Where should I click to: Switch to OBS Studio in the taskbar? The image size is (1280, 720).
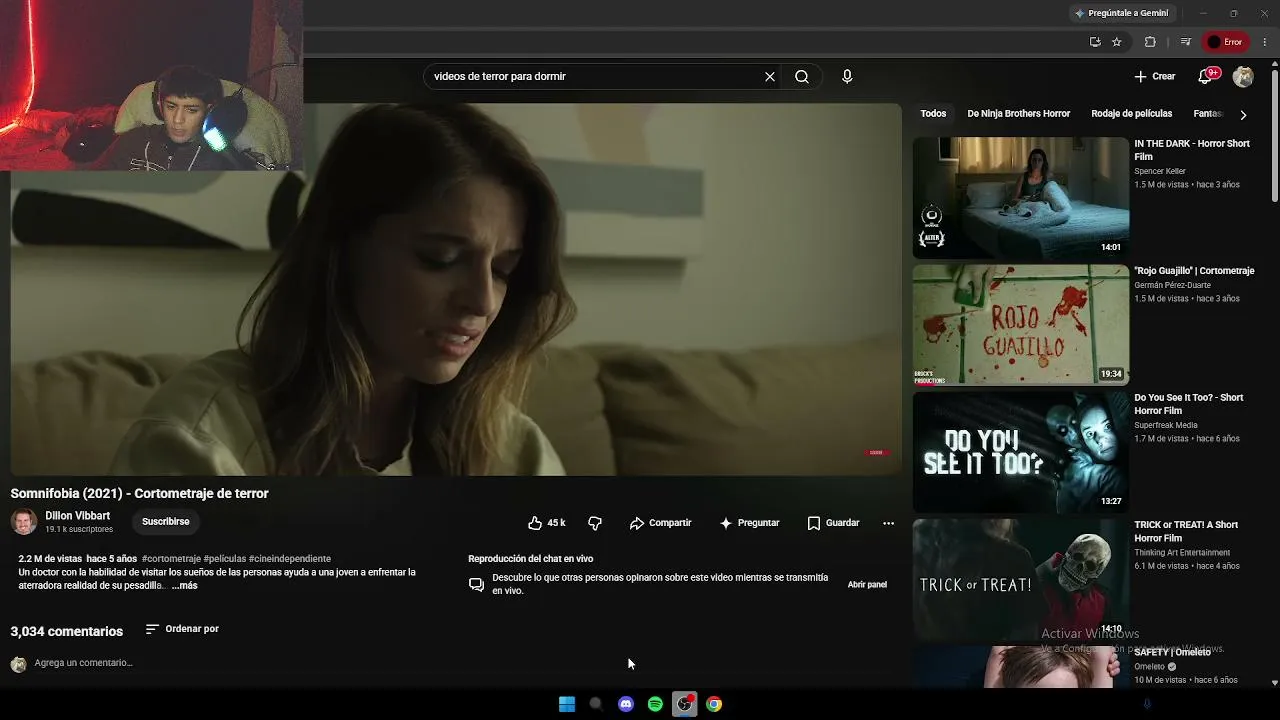[x=684, y=704]
